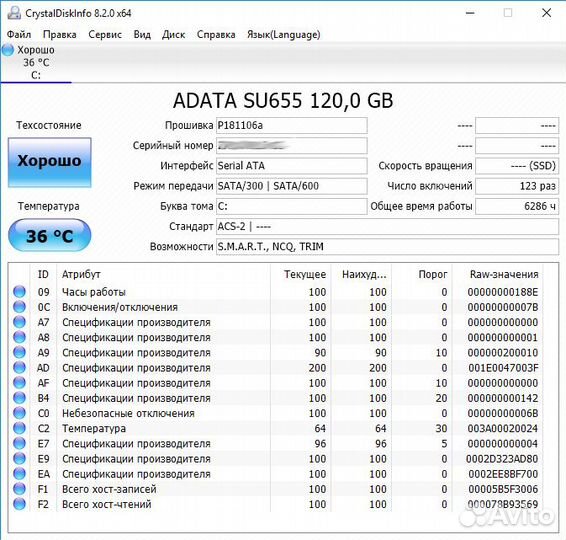The image size is (566, 540).
Task: Click the Стандарт field ACS-2
Action: 387,227
